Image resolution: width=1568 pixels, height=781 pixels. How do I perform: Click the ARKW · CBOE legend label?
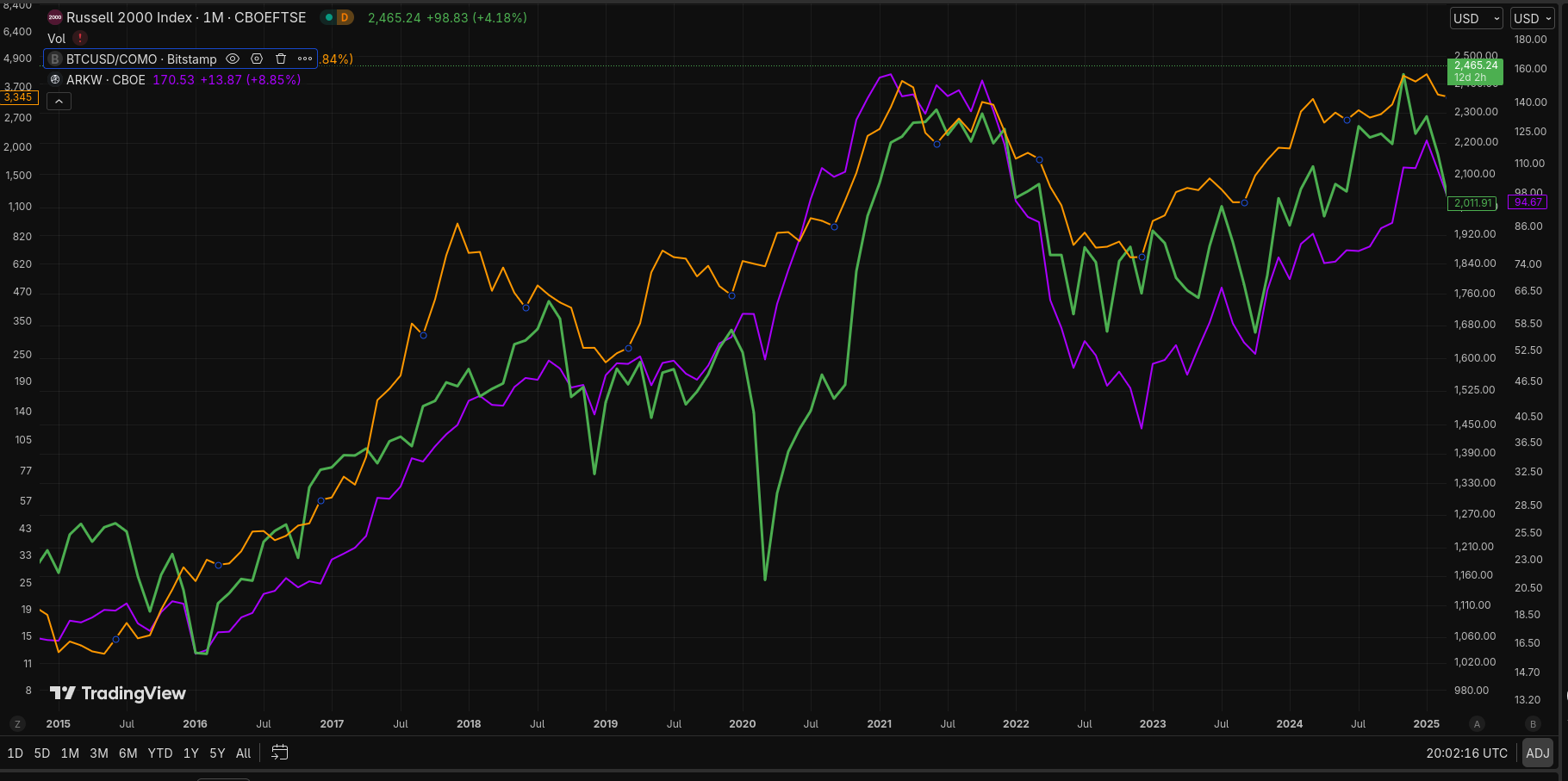pos(106,79)
